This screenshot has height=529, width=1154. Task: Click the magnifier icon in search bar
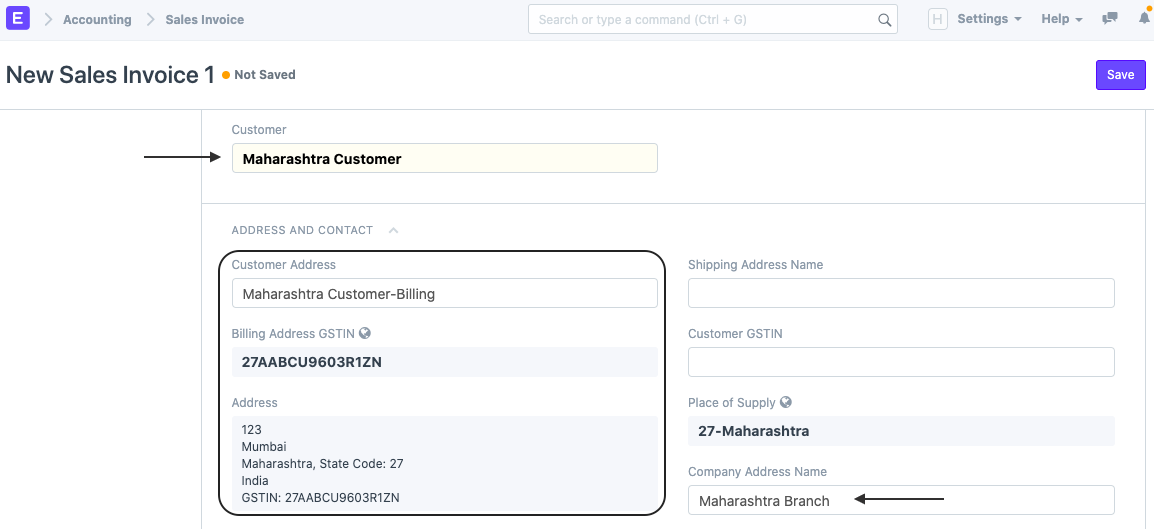pos(884,19)
